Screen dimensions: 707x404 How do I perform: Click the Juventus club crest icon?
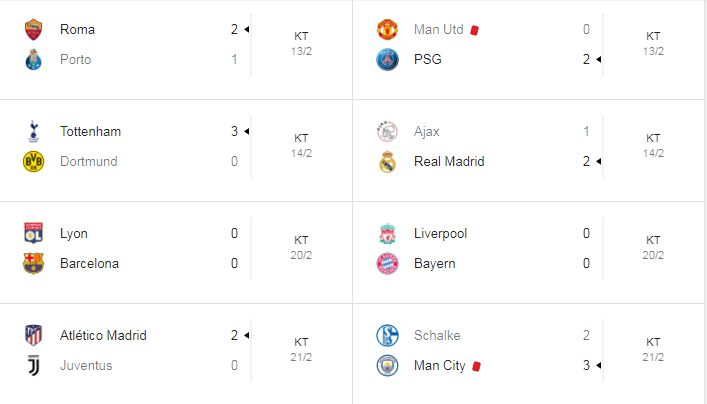33,366
